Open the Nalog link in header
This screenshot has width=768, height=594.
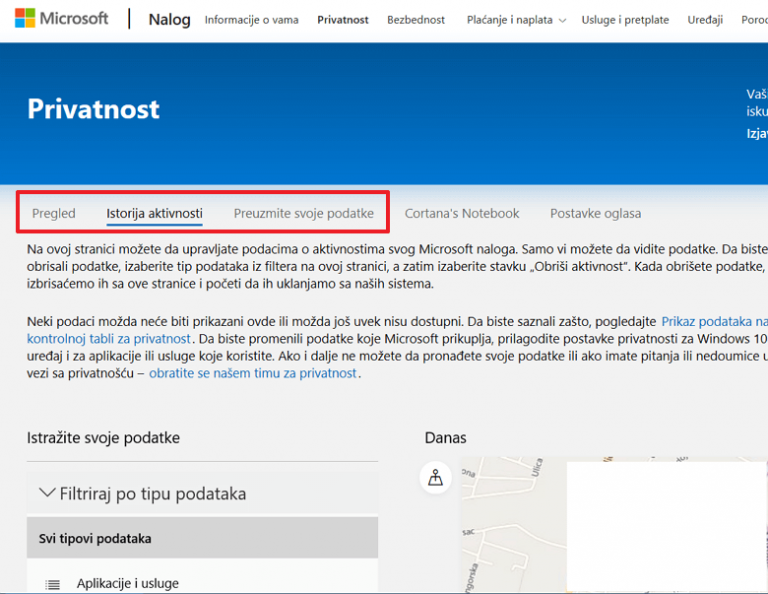click(169, 20)
